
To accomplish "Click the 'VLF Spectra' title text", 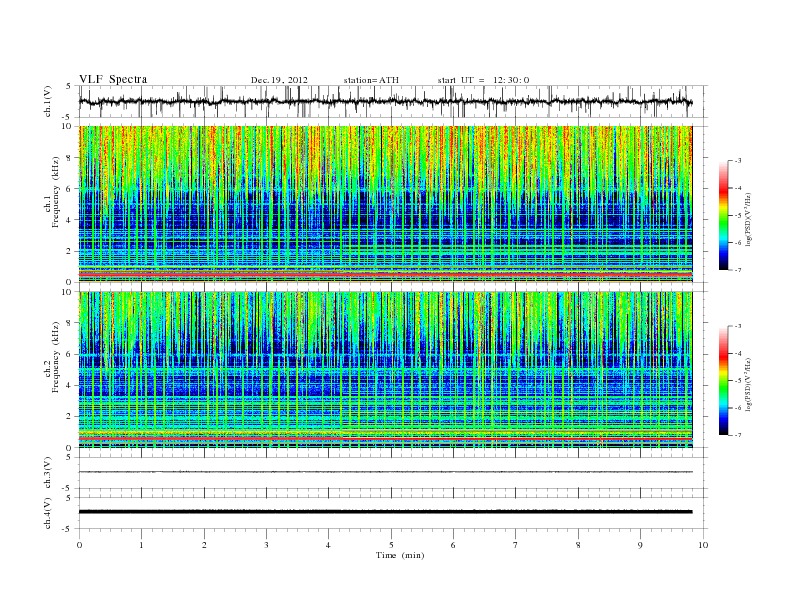I will coord(113,79).
